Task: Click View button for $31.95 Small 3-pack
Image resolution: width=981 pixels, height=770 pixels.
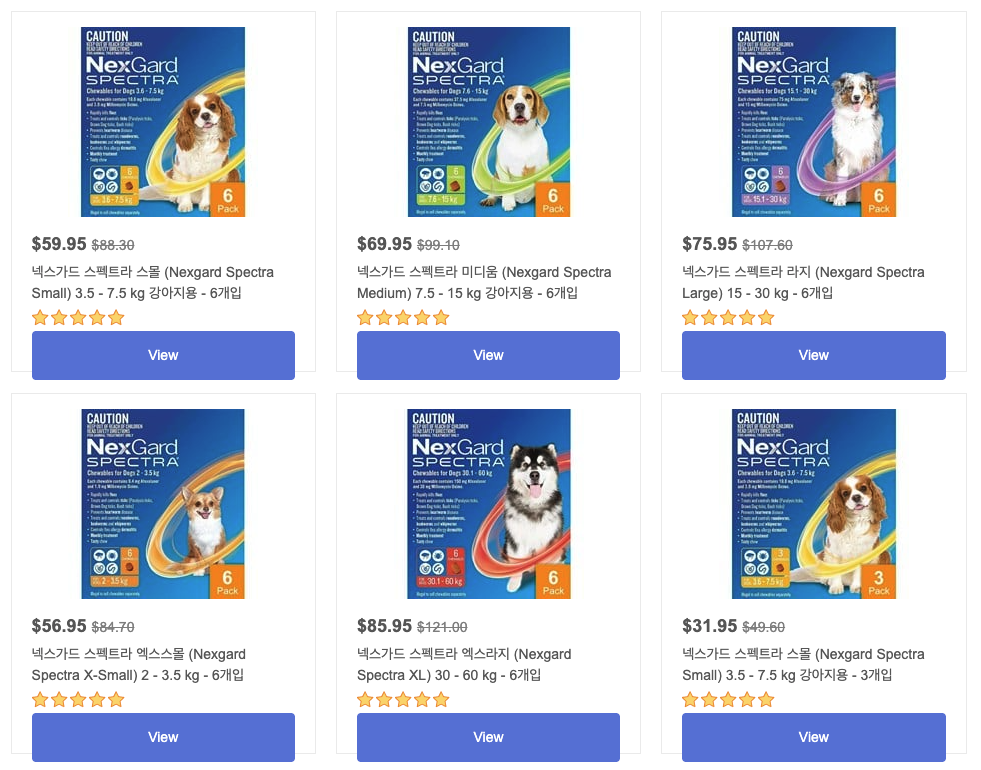Action: click(x=814, y=737)
